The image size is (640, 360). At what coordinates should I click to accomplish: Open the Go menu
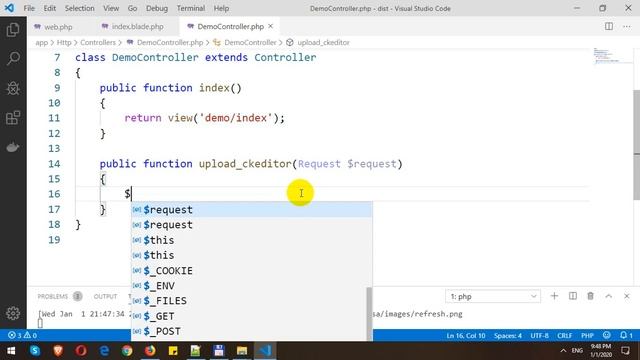click(x=132, y=8)
